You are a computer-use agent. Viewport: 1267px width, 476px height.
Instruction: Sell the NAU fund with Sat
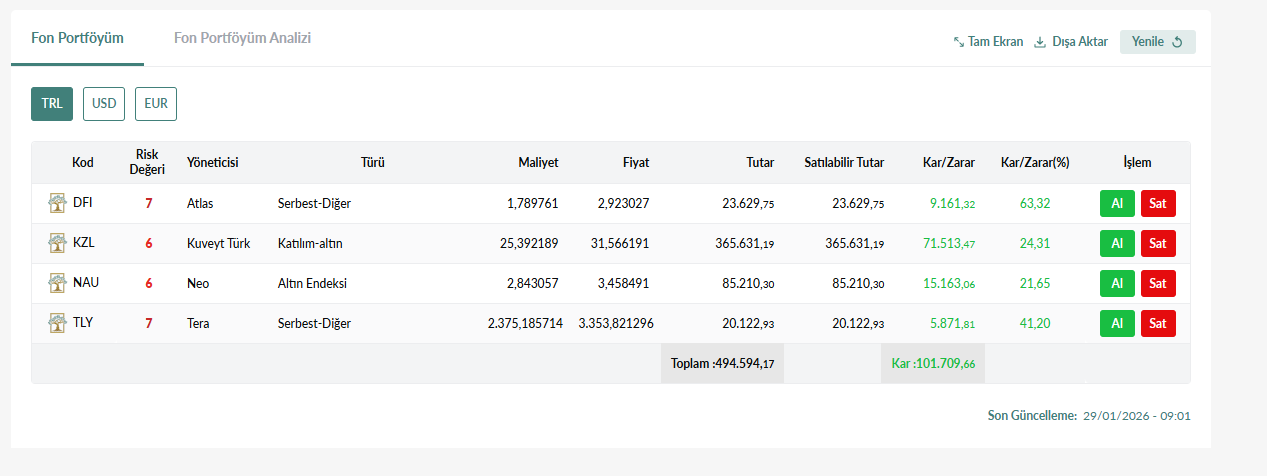point(1158,284)
